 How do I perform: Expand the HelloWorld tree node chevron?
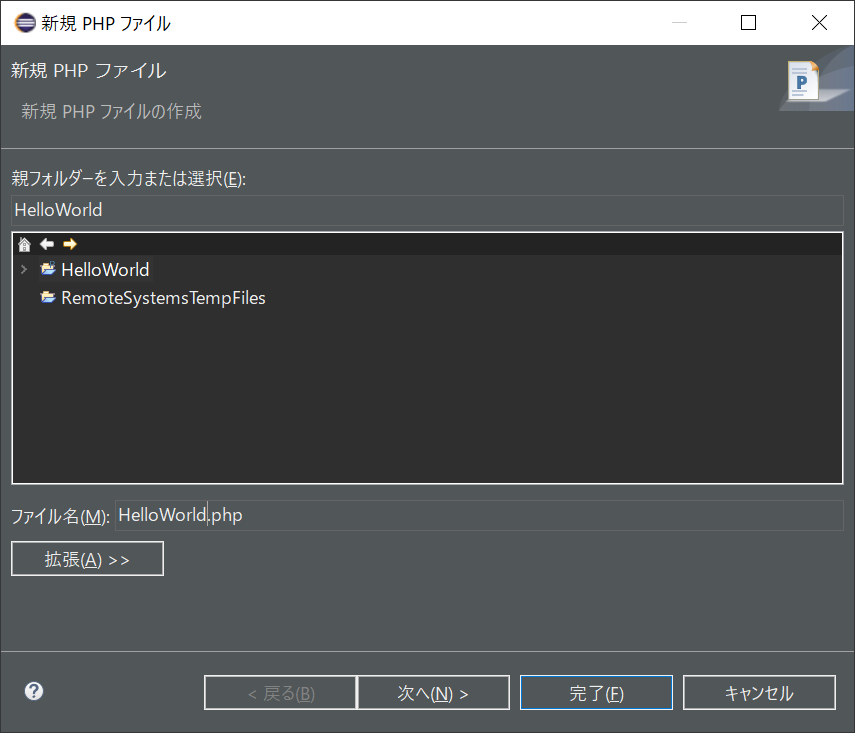point(23,269)
